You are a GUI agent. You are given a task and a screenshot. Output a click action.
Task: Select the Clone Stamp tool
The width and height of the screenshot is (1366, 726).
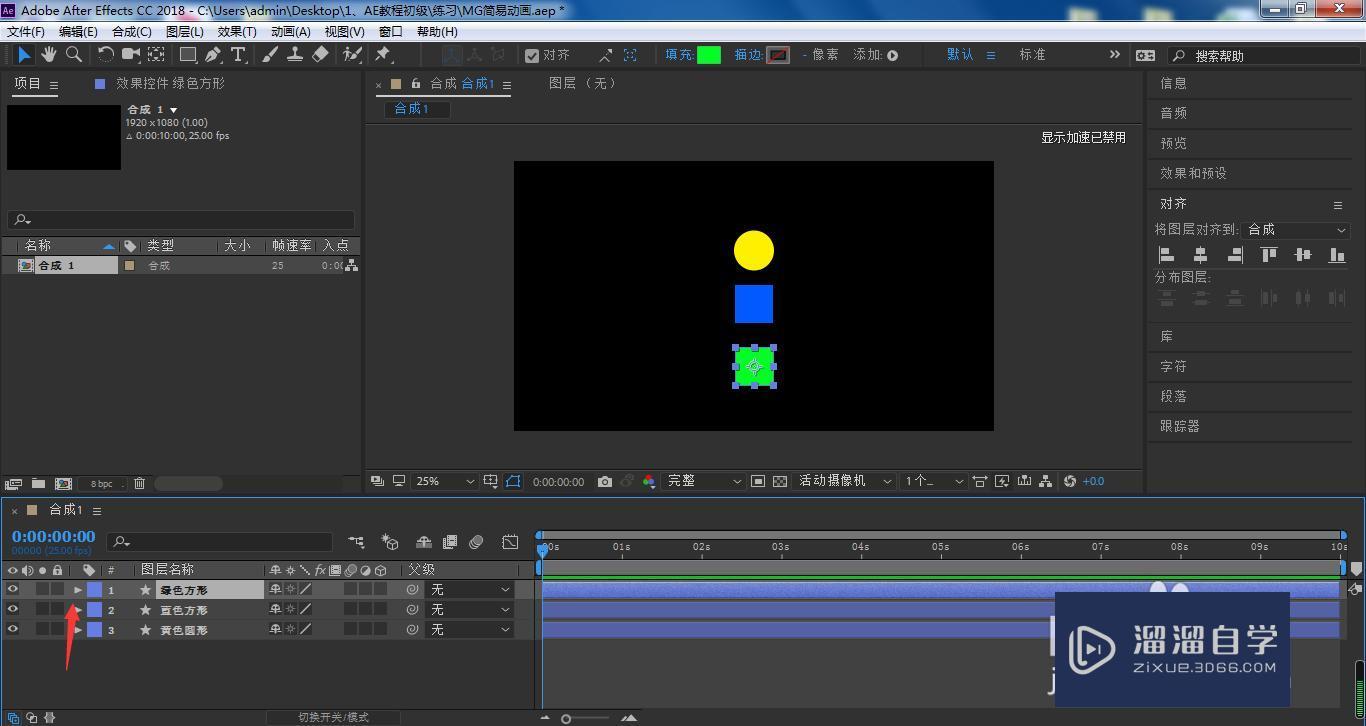tap(295, 55)
